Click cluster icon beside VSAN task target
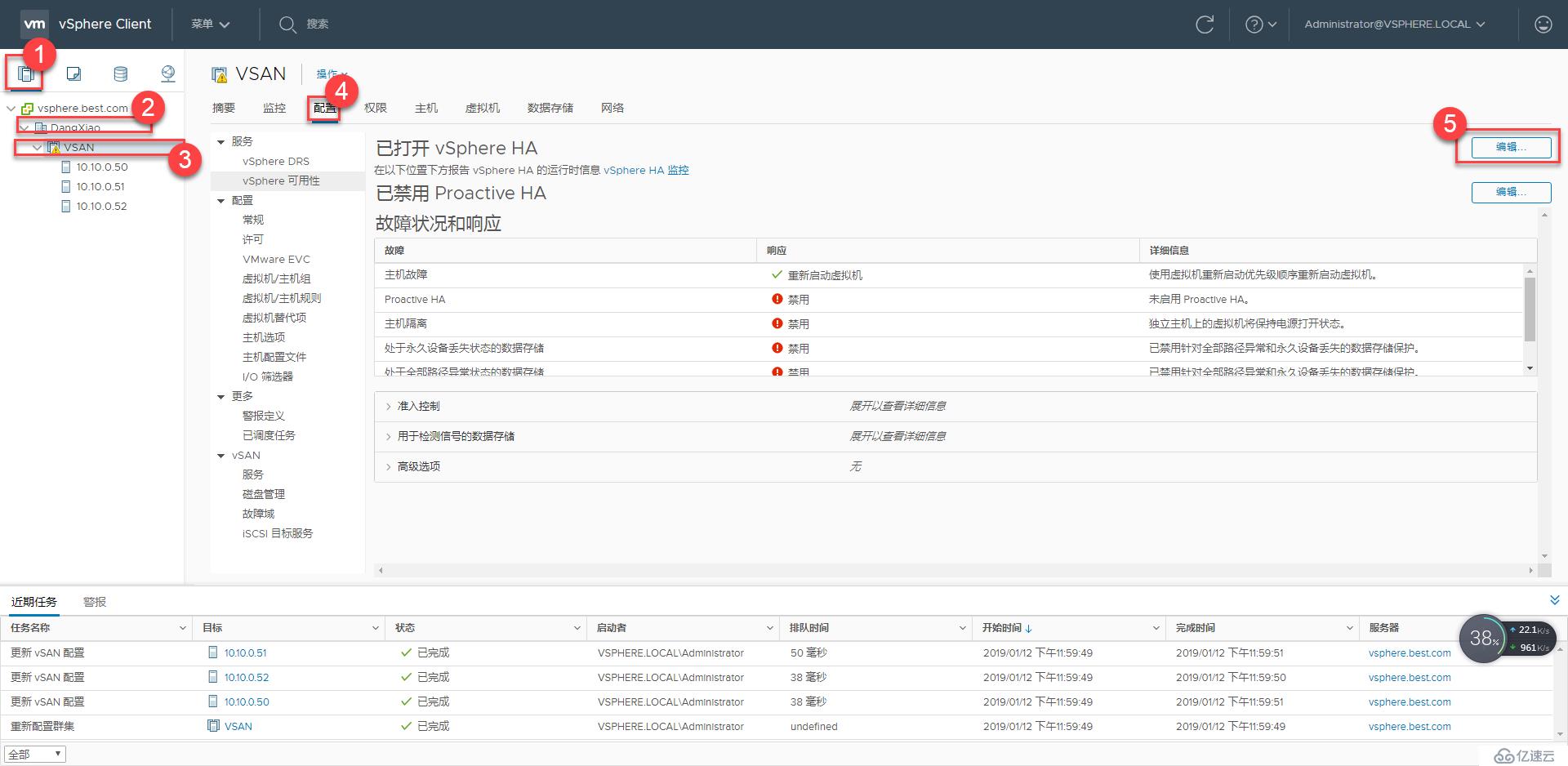The height and width of the screenshot is (766, 1568). (213, 726)
